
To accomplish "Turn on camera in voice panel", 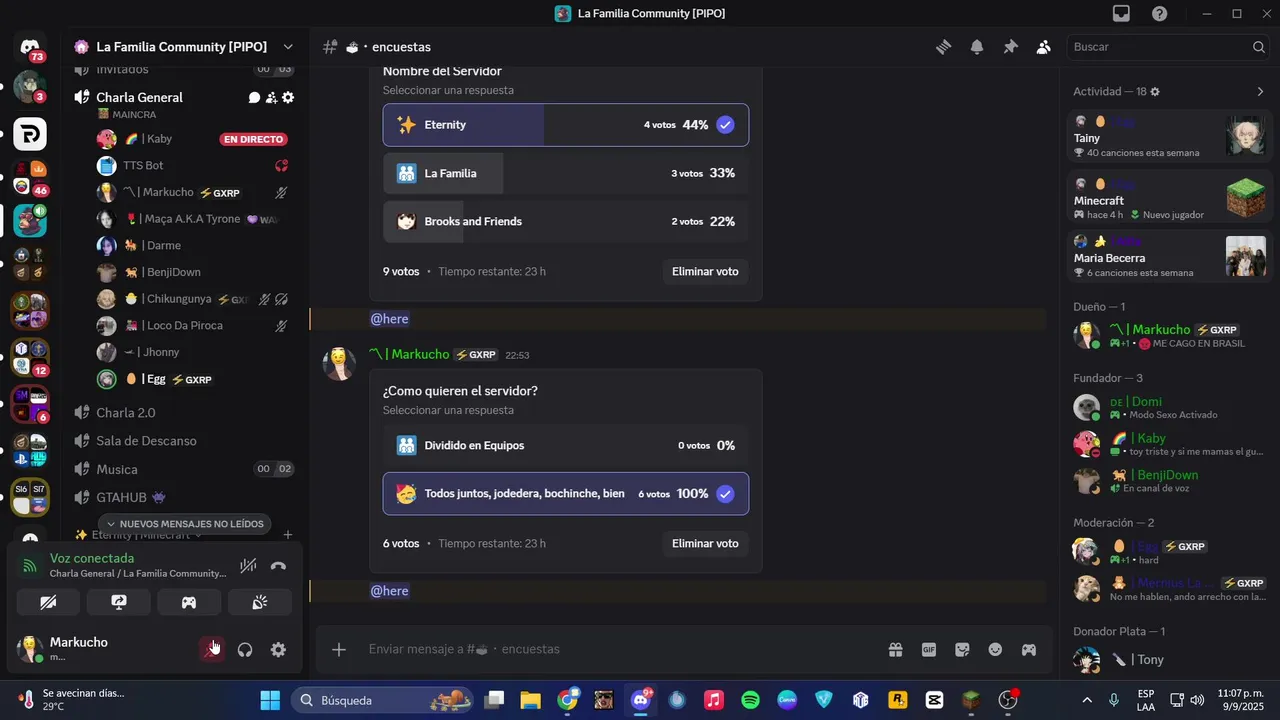I will click(48, 602).
